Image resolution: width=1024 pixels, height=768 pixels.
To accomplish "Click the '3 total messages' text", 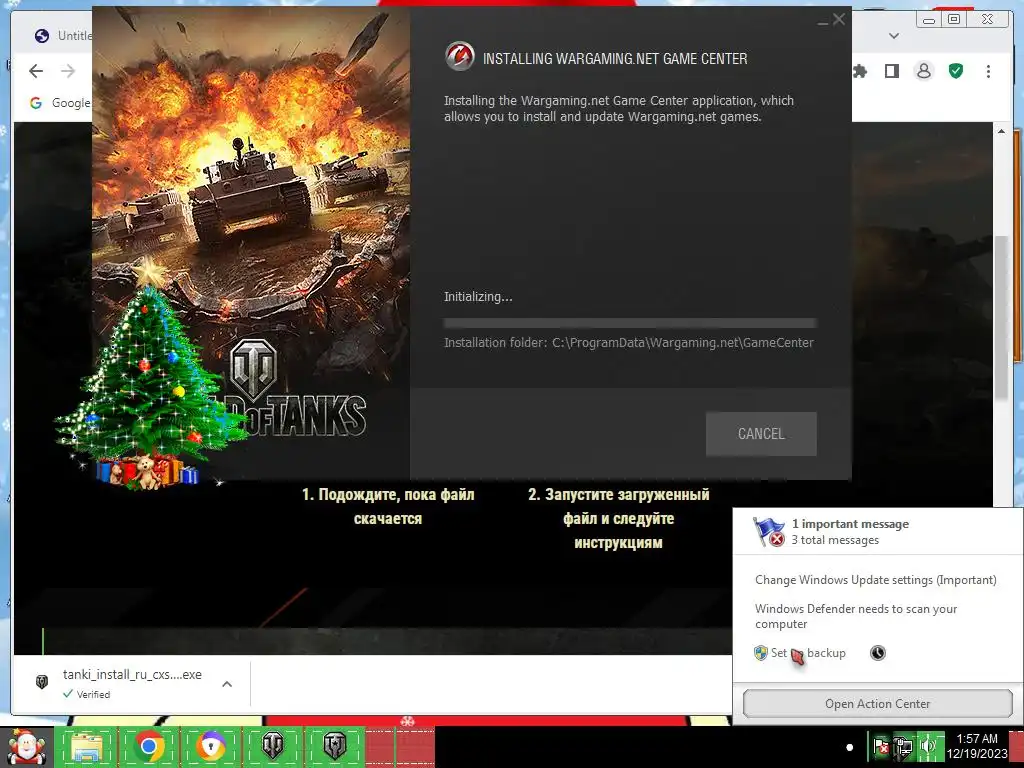I will point(835,540).
